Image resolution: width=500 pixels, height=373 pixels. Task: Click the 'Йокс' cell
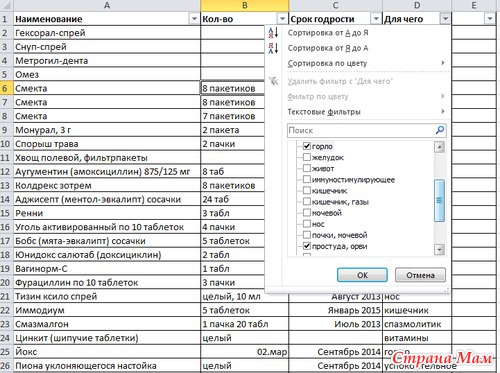[107, 352]
